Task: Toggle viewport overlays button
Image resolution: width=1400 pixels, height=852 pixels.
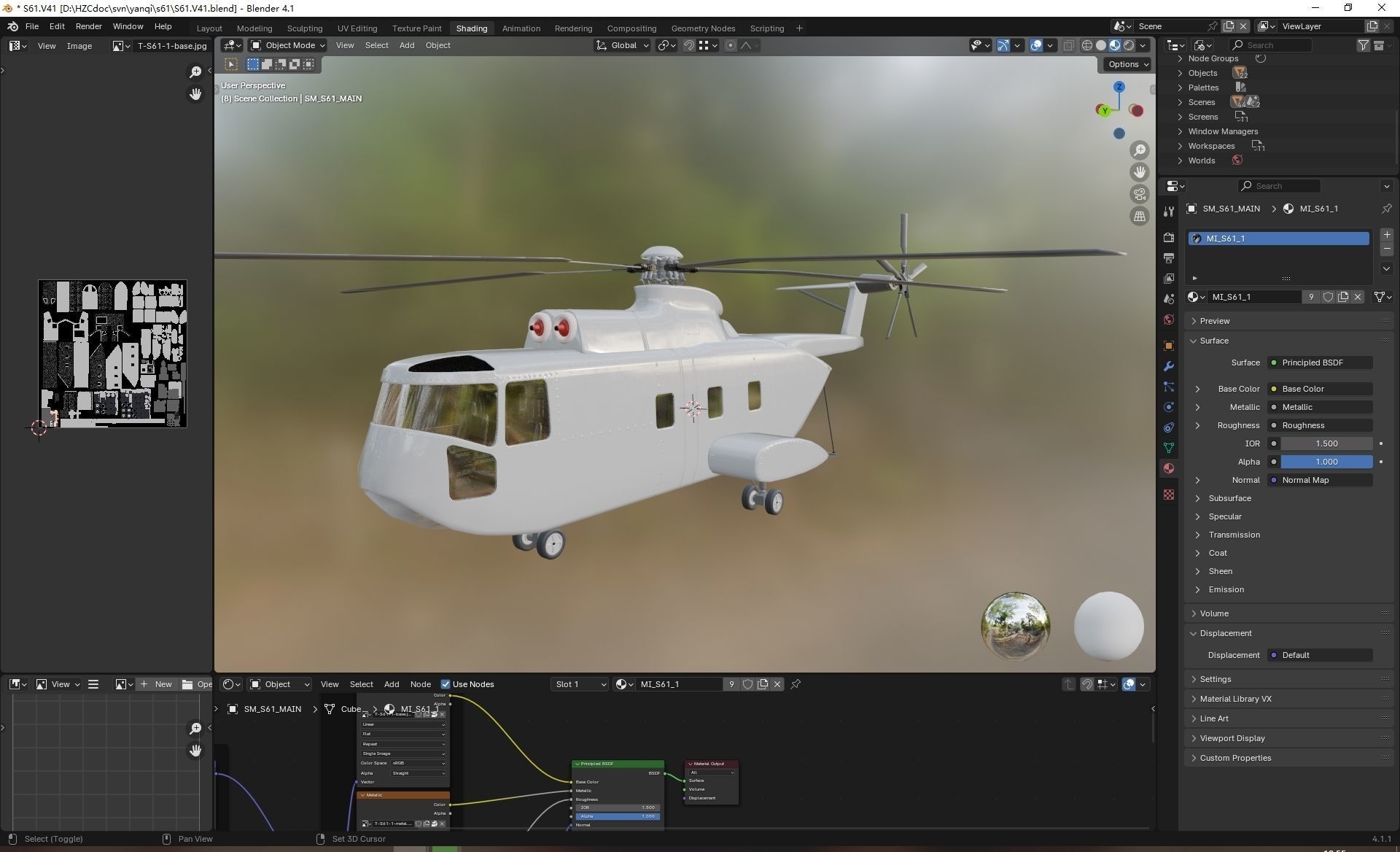Action: tap(1036, 45)
